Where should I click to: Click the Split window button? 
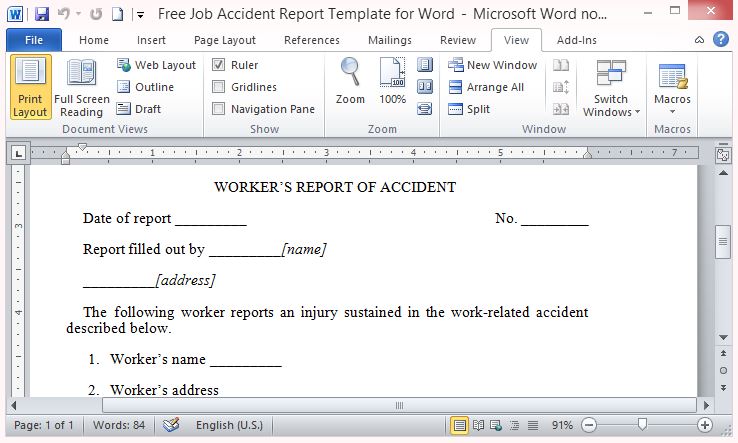(469, 109)
